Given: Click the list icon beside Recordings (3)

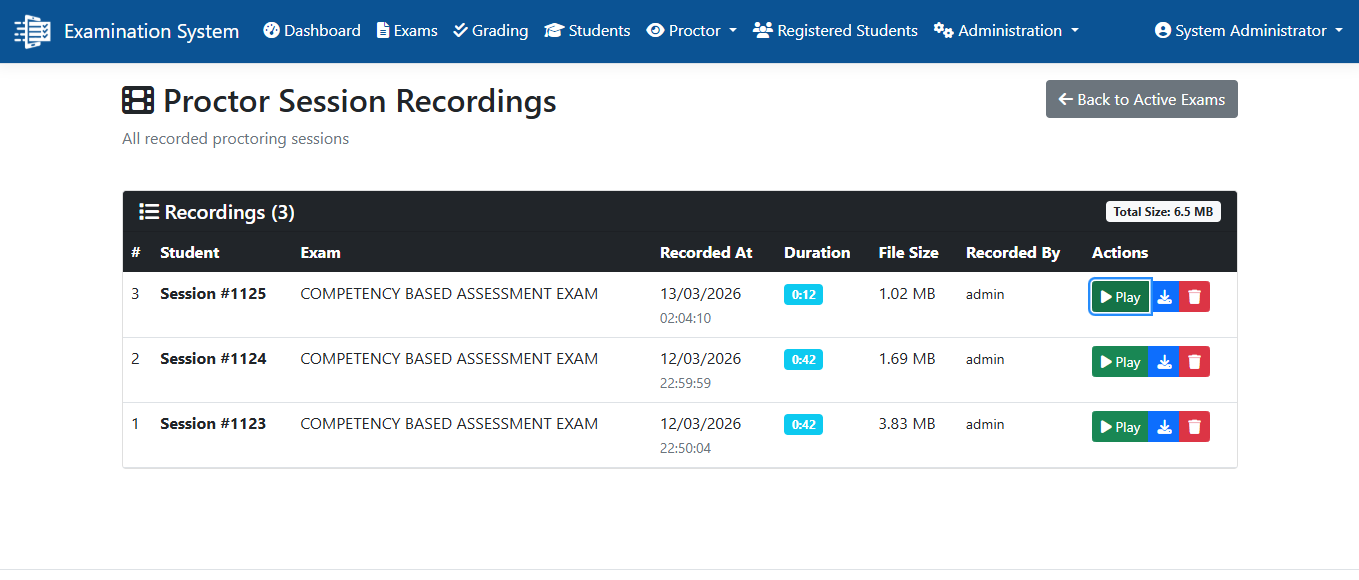Looking at the screenshot, I should tap(149, 212).
